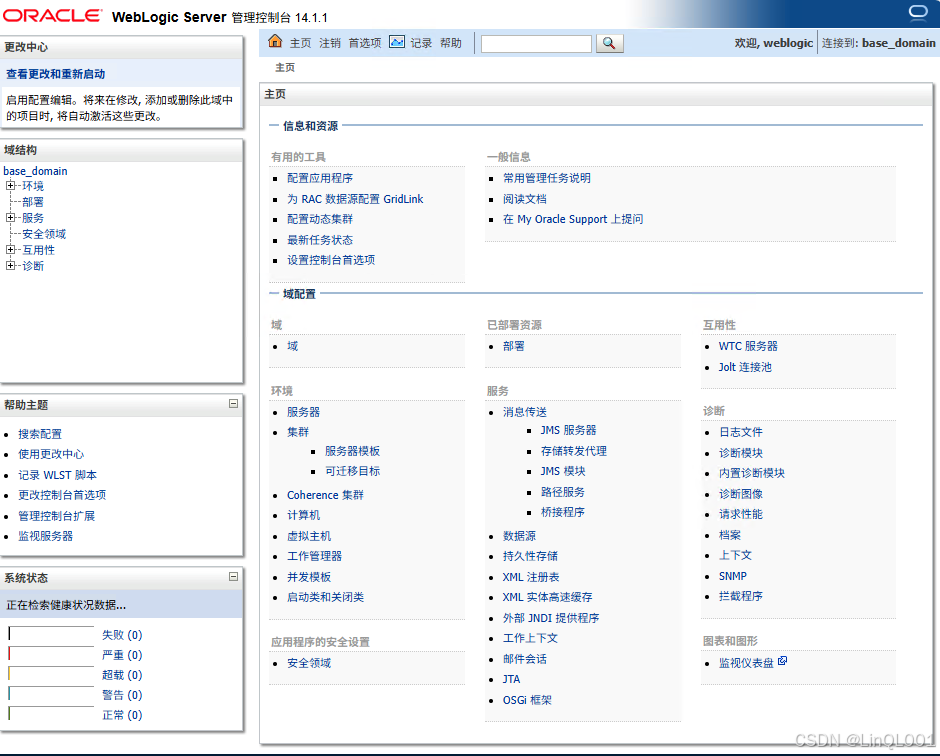Select 注销 in the top menu

(x=328, y=44)
